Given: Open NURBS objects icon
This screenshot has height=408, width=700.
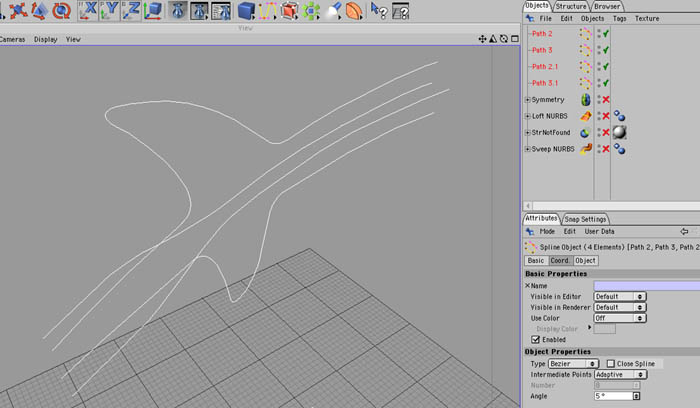Looking at the screenshot, I should [x=289, y=11].
